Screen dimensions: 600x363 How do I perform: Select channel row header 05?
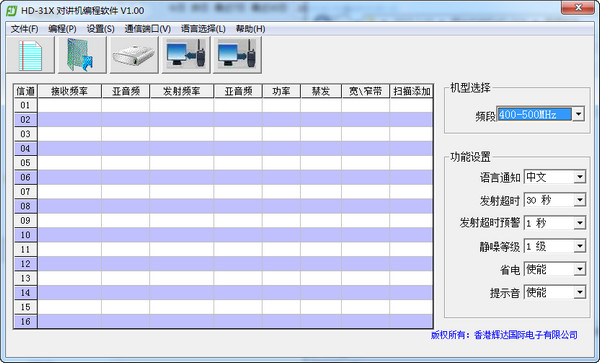pos(25,163)
